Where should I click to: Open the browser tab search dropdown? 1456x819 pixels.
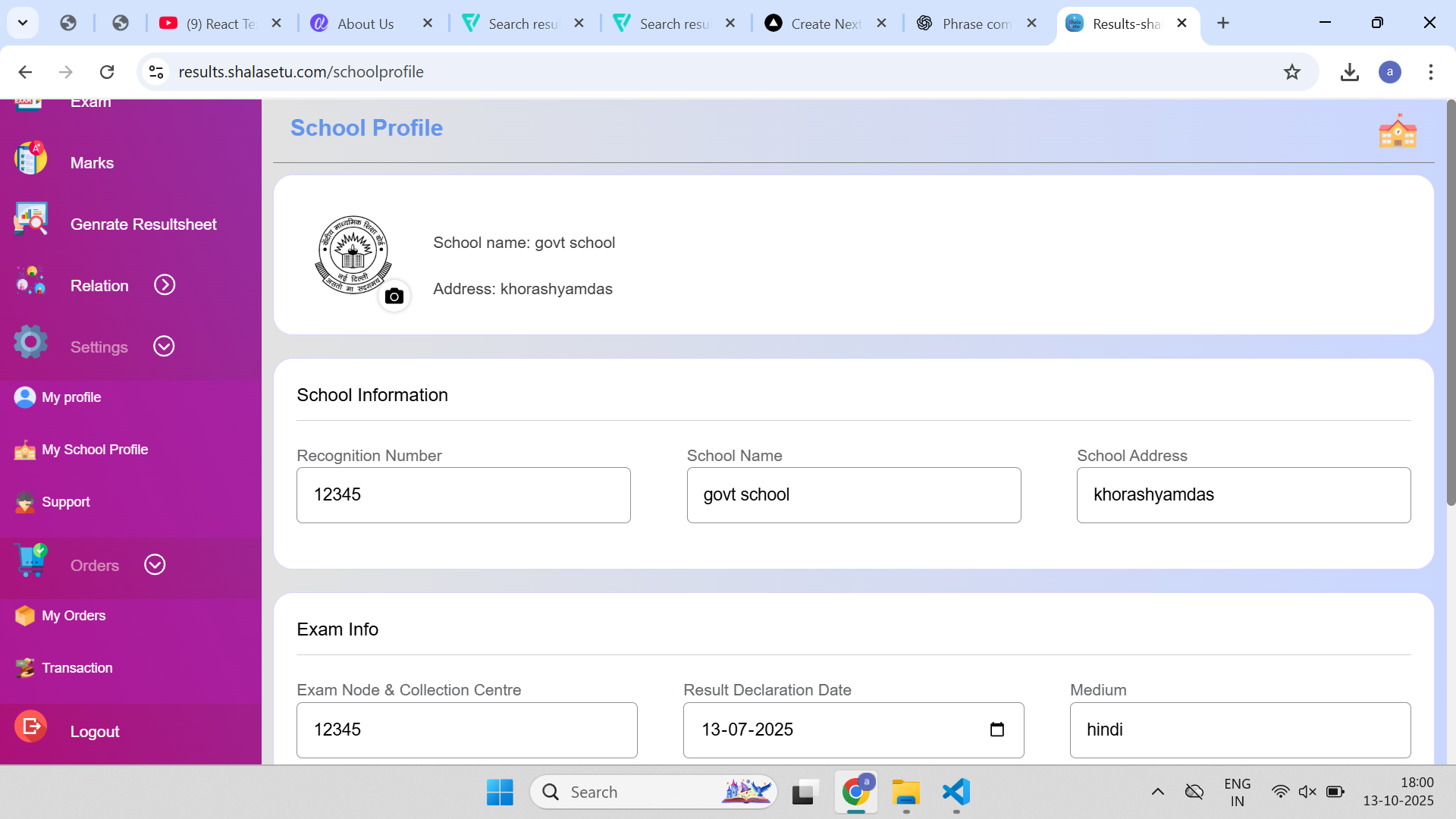[23, 23]
